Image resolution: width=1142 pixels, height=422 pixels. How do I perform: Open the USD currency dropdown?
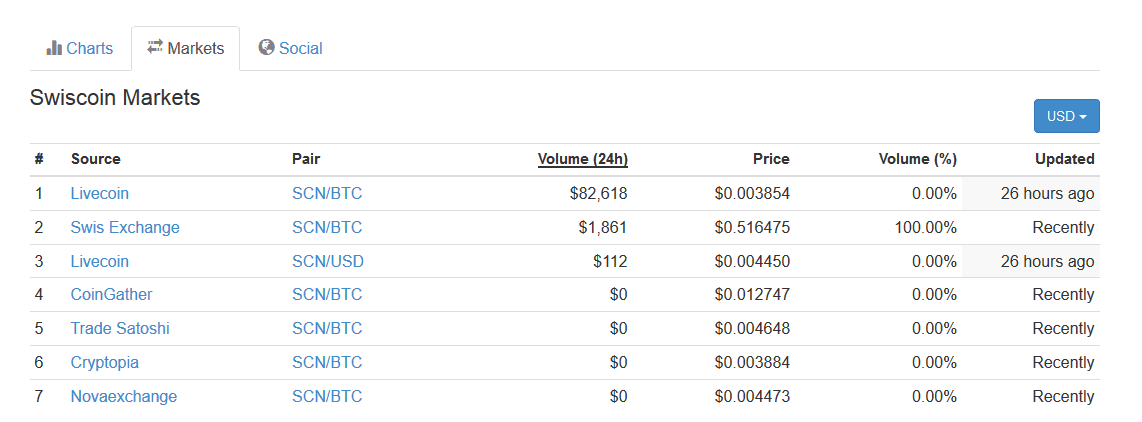pyautogui.click(x=1066, y=116)
